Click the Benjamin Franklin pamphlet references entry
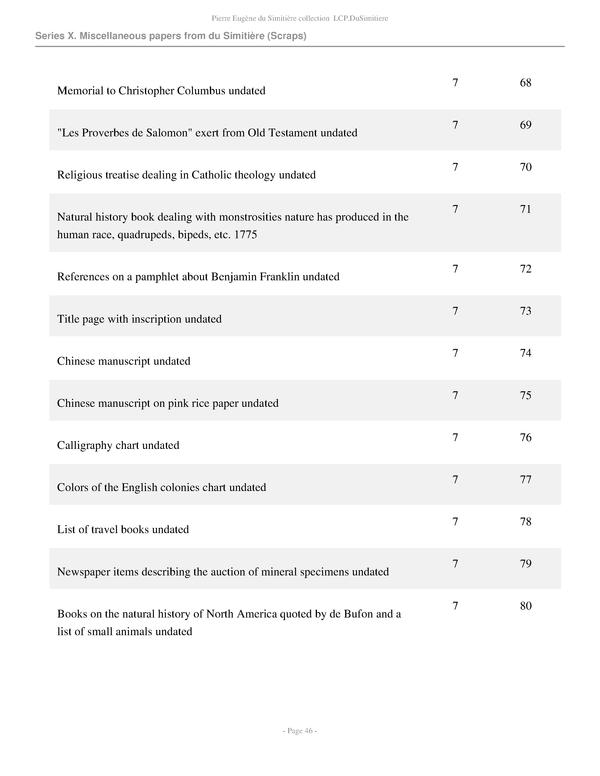Screen dimensions: 600x776 click(x=198, y=277)
